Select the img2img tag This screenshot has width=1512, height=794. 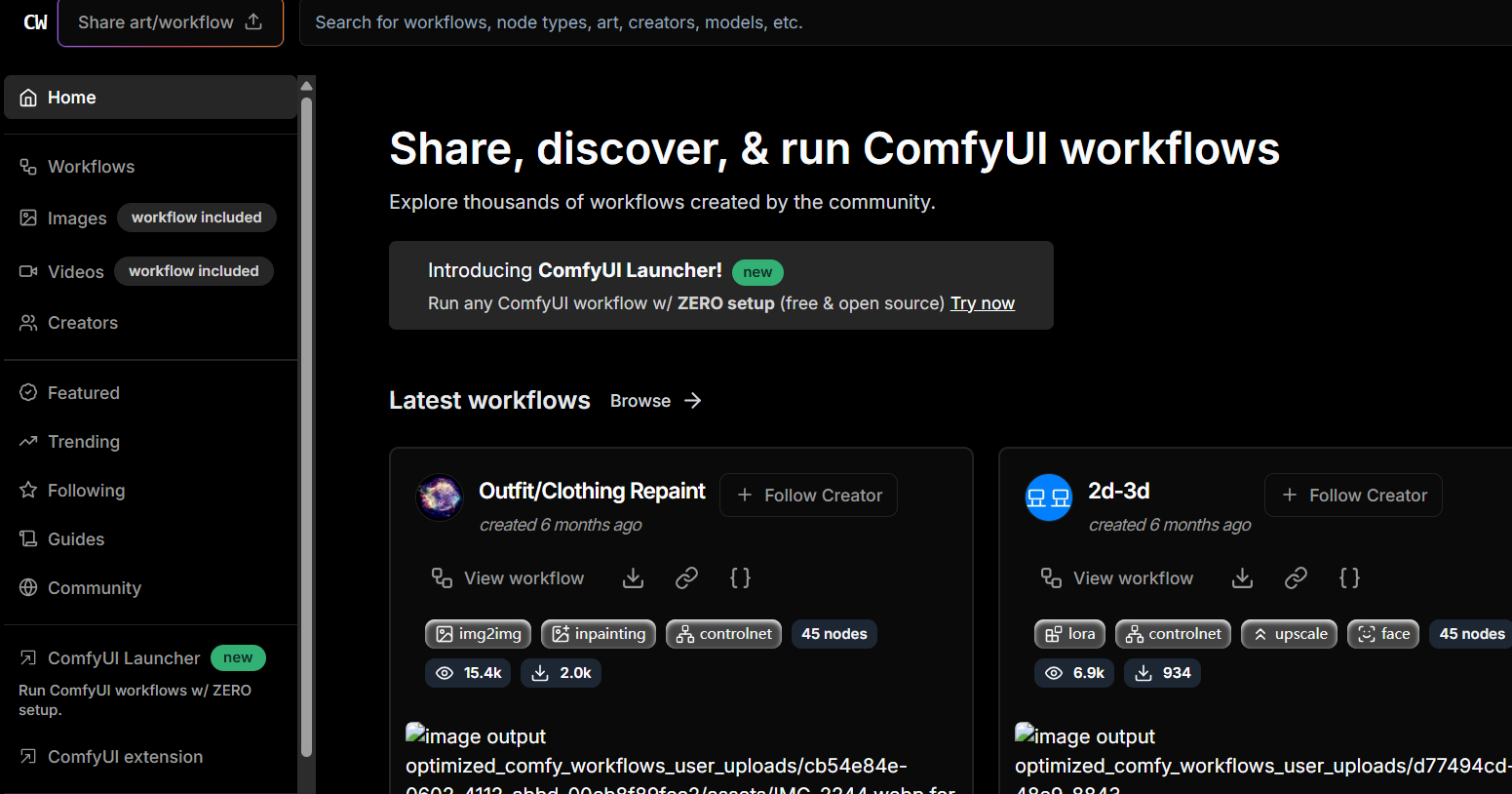tap(479, 634)
